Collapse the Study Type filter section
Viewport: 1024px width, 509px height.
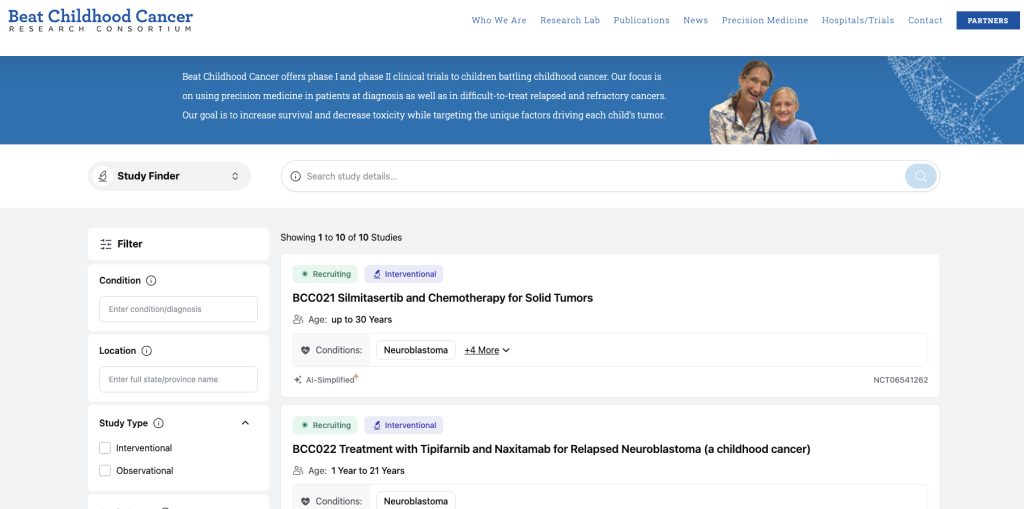(246, 423)
